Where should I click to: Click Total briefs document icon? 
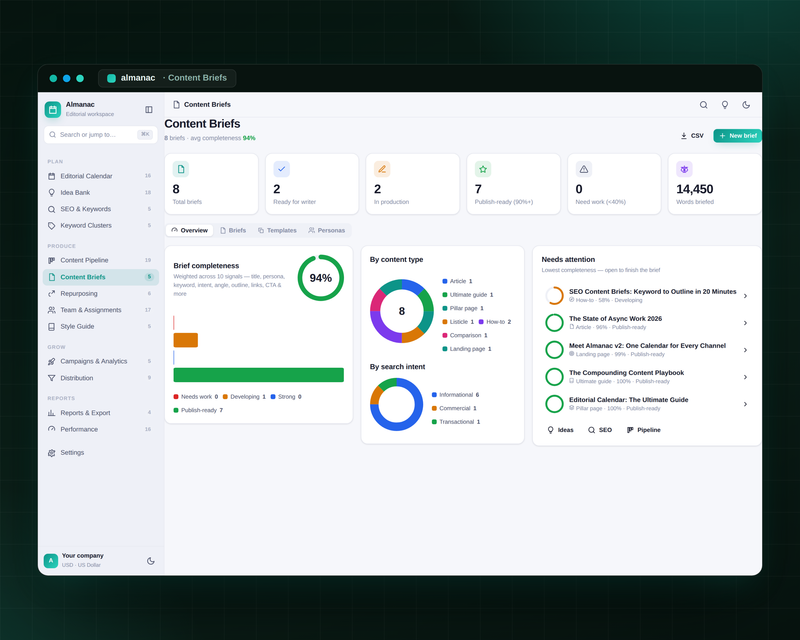(181, 169)
